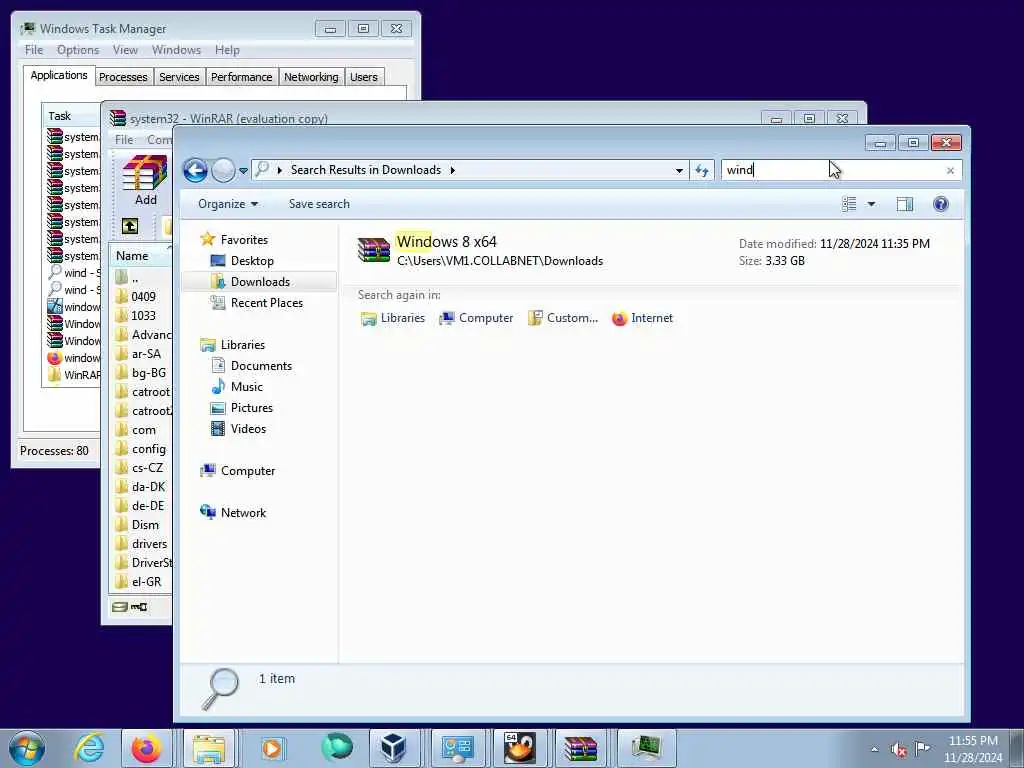Launch Internet Explorer from taskbar
1024x768 pixels.
coord(89,748)
